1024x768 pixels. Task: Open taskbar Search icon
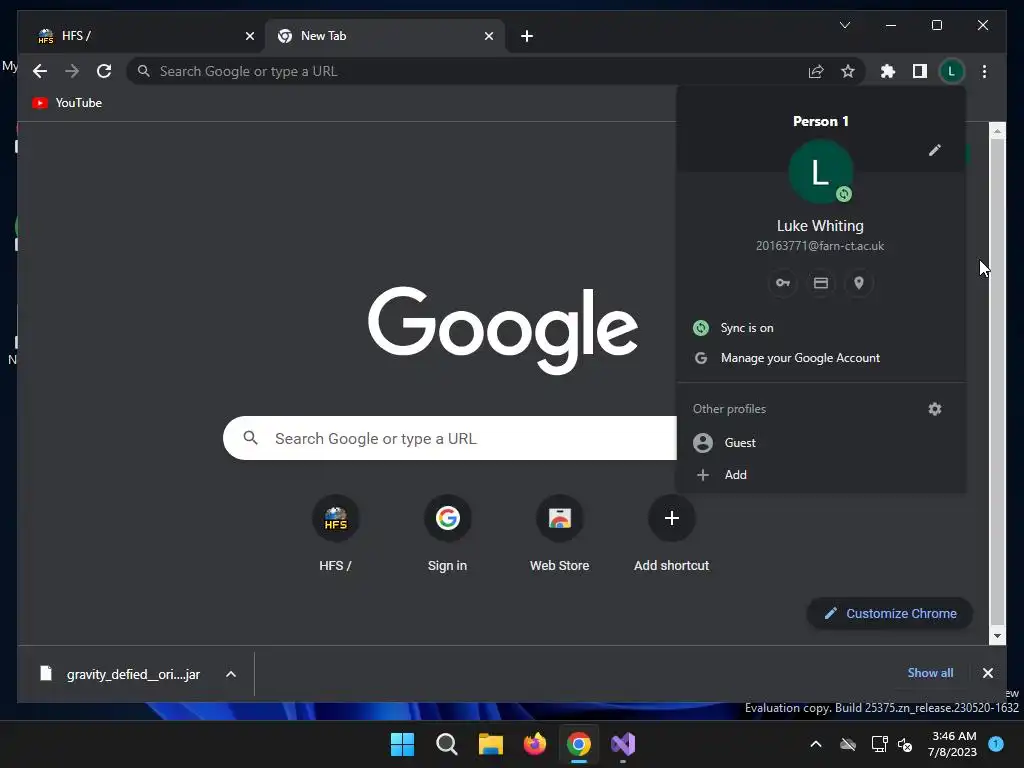tap(447, 744)
